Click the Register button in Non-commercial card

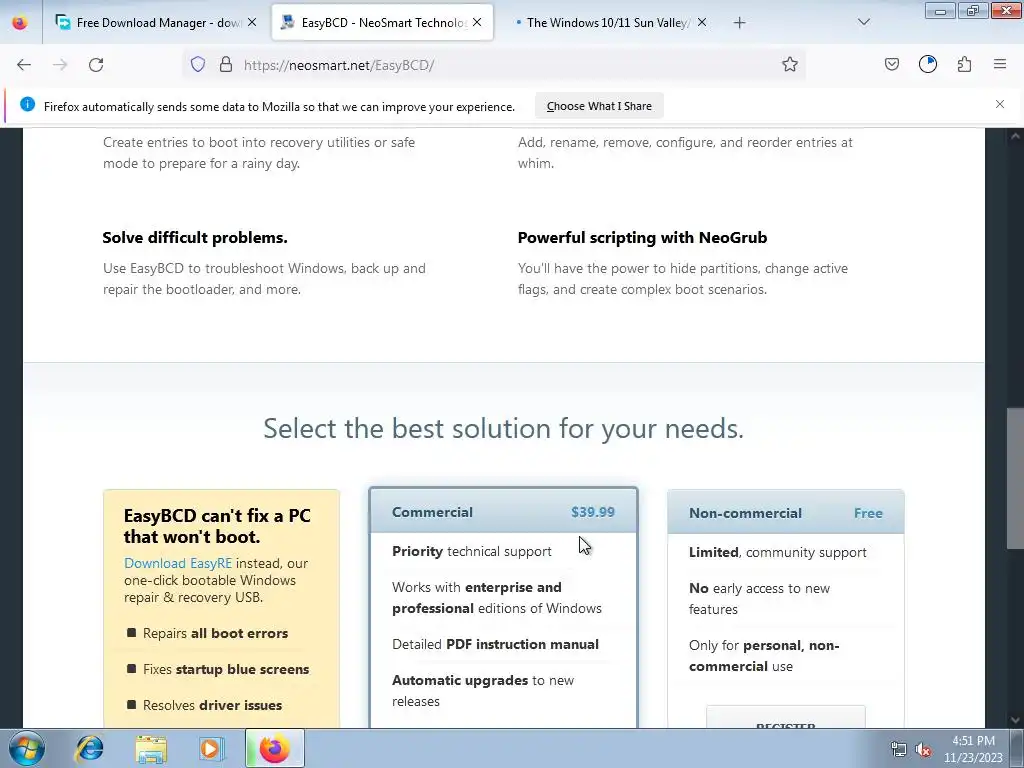786,717
